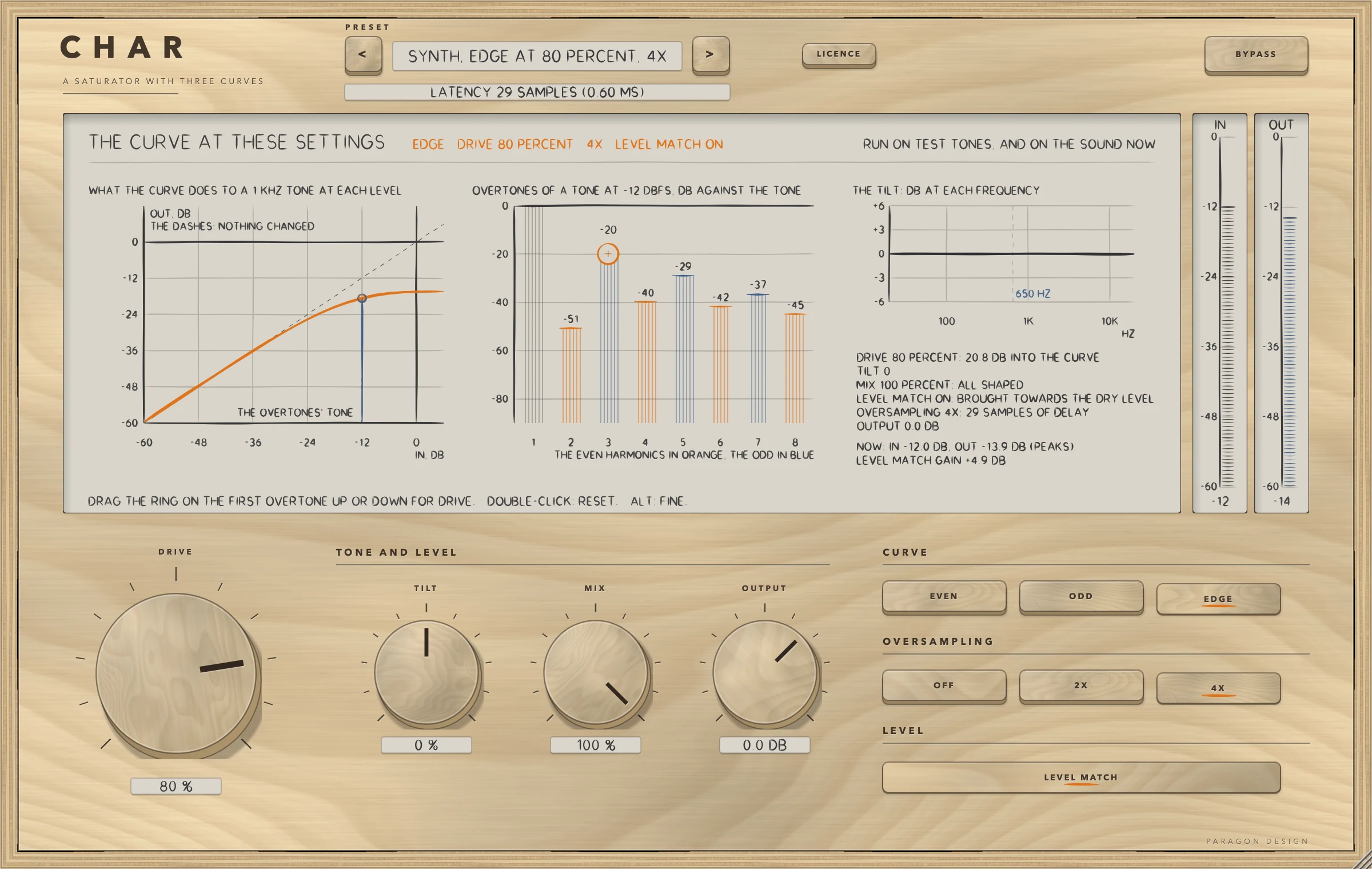Screen dimensions: 1372x869
Task: Toggle the Bypass button
Action: pos(1255,55)
